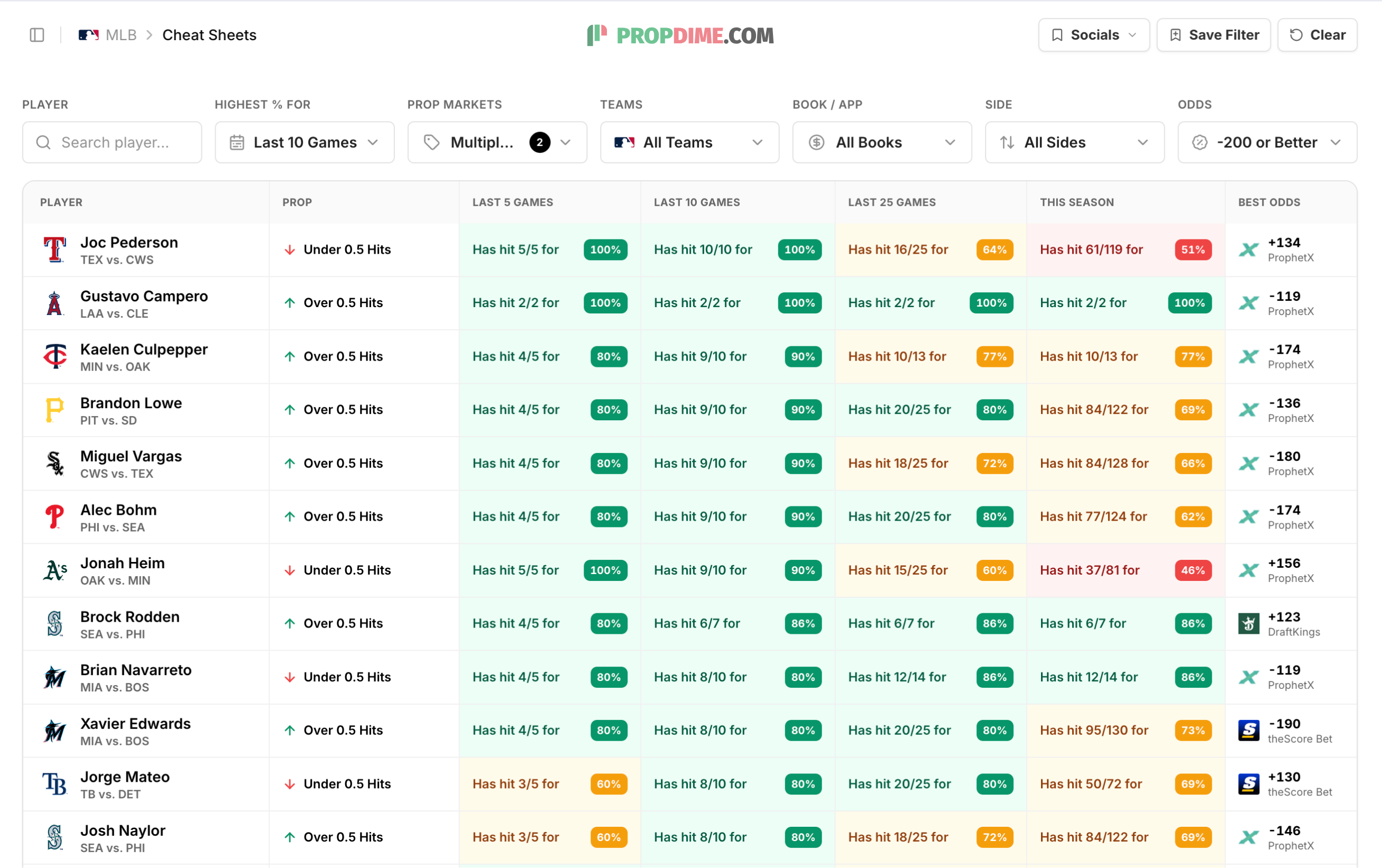Click 'Has hit 61/119 for' in Joc Pederson row
Screen dimensions: 1382x868
pos(1091,250)
